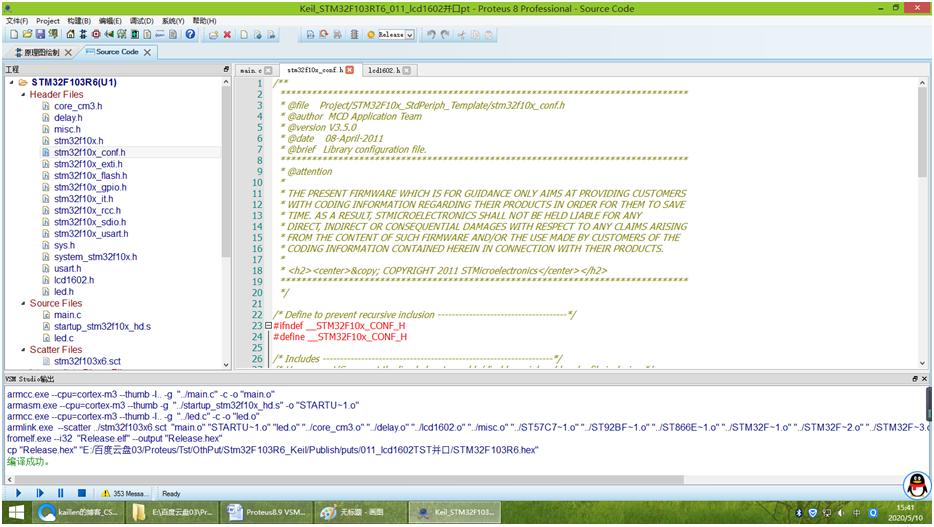Click the Home page toolbar icon
The image size is (934, 527).
coord(70,35)
